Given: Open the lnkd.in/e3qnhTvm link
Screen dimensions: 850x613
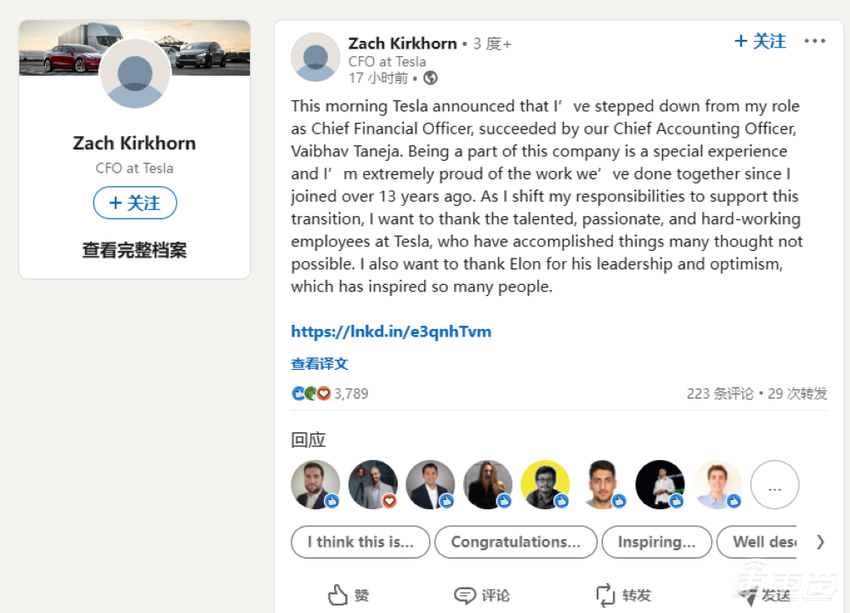Looking at the screenshot, I should (391, 331).
